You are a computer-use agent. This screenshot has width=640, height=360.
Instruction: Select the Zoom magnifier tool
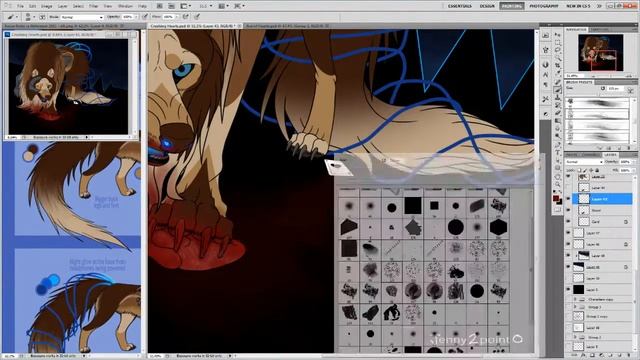[558, 184]
